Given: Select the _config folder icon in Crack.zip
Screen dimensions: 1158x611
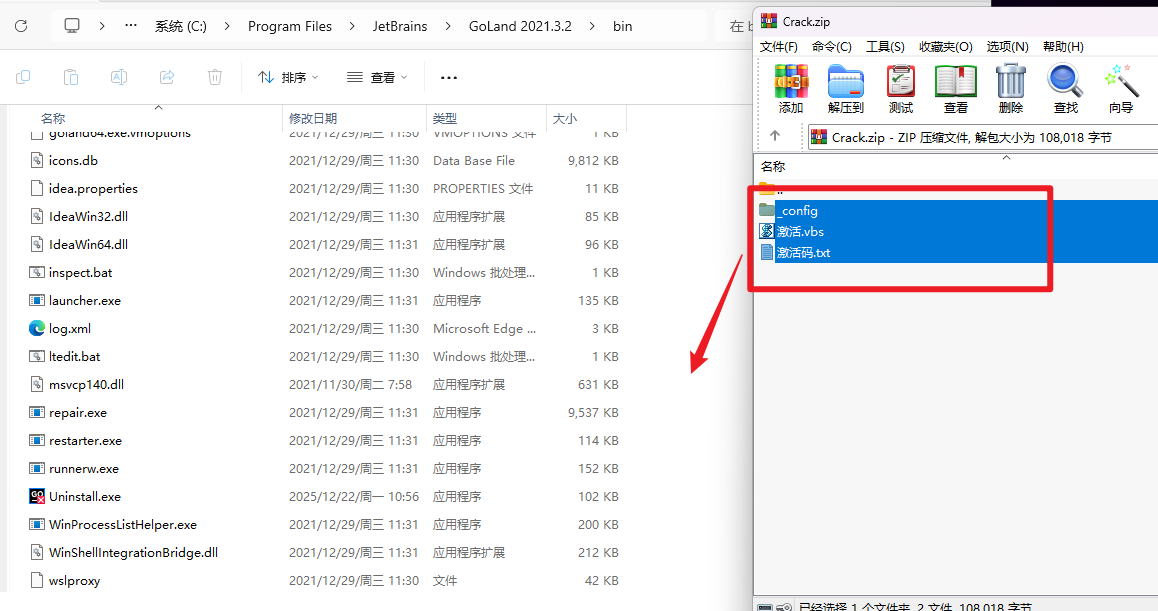Looking at the screenshot, I should [x=767, y=210].
